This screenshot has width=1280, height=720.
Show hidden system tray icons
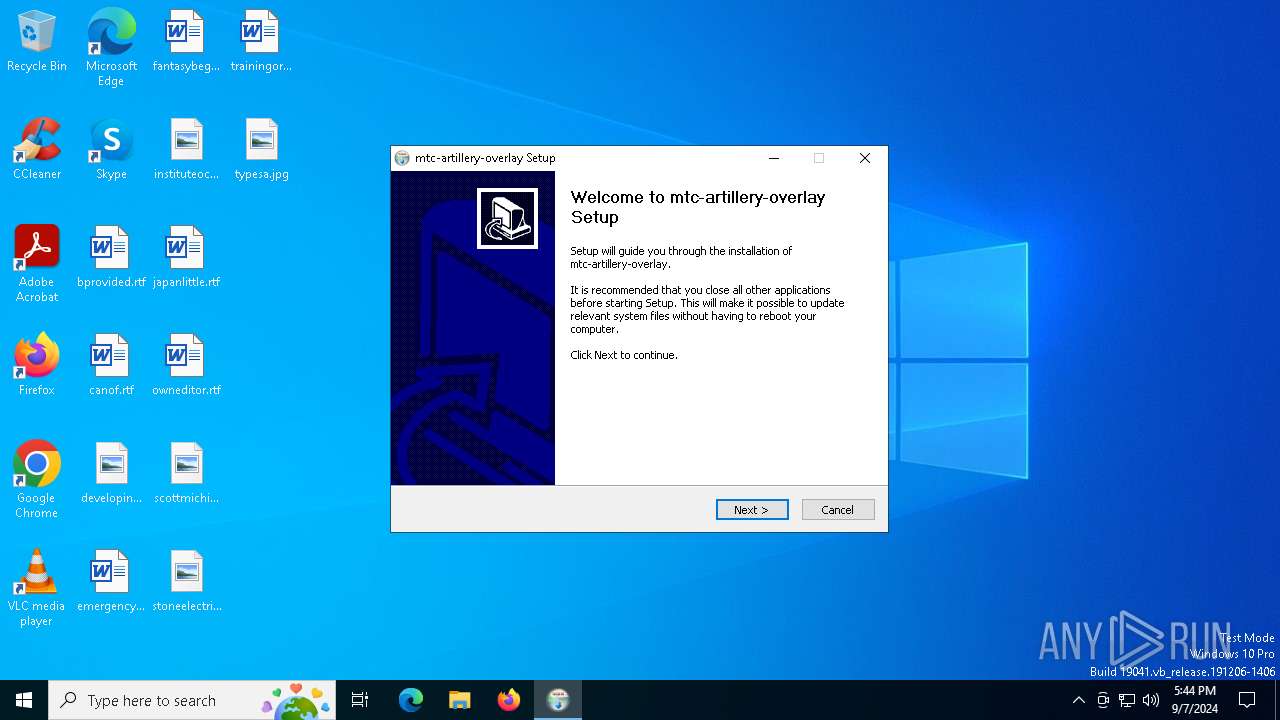pos(1078,700)
